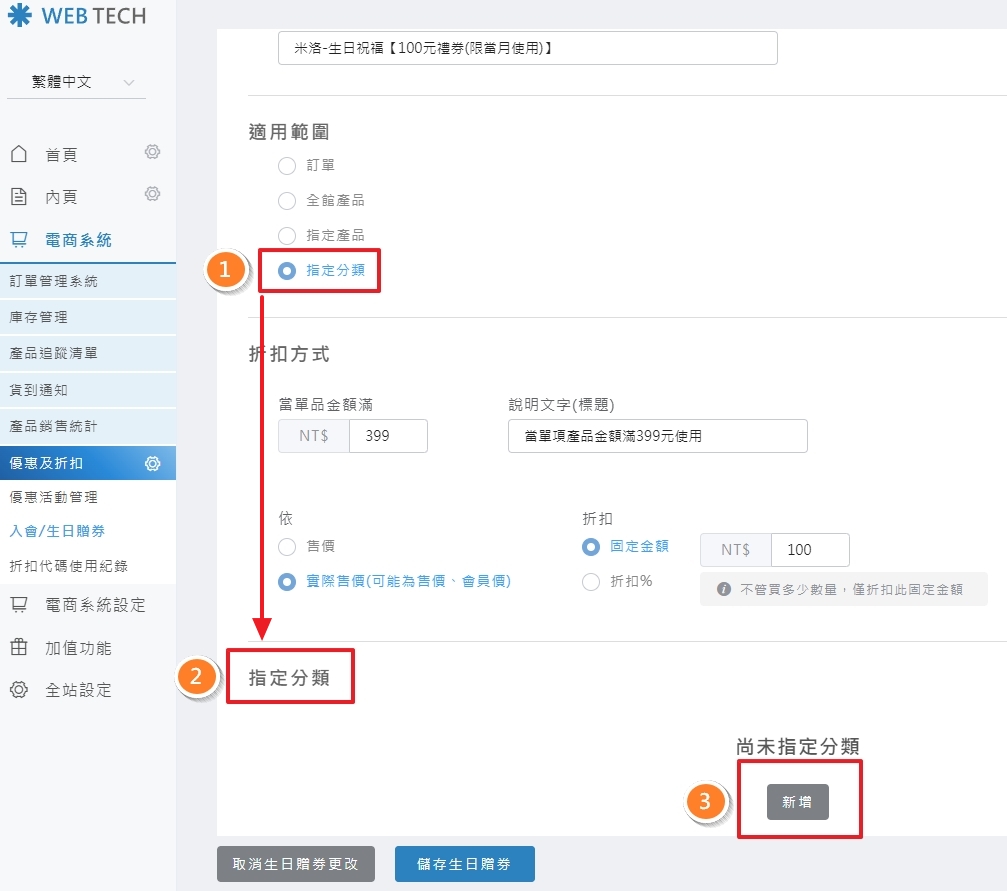Open 訂單管理系統 in the sidebar
Image resolution: width=1007 pixels, height=891 pixels.
[54, 281]
